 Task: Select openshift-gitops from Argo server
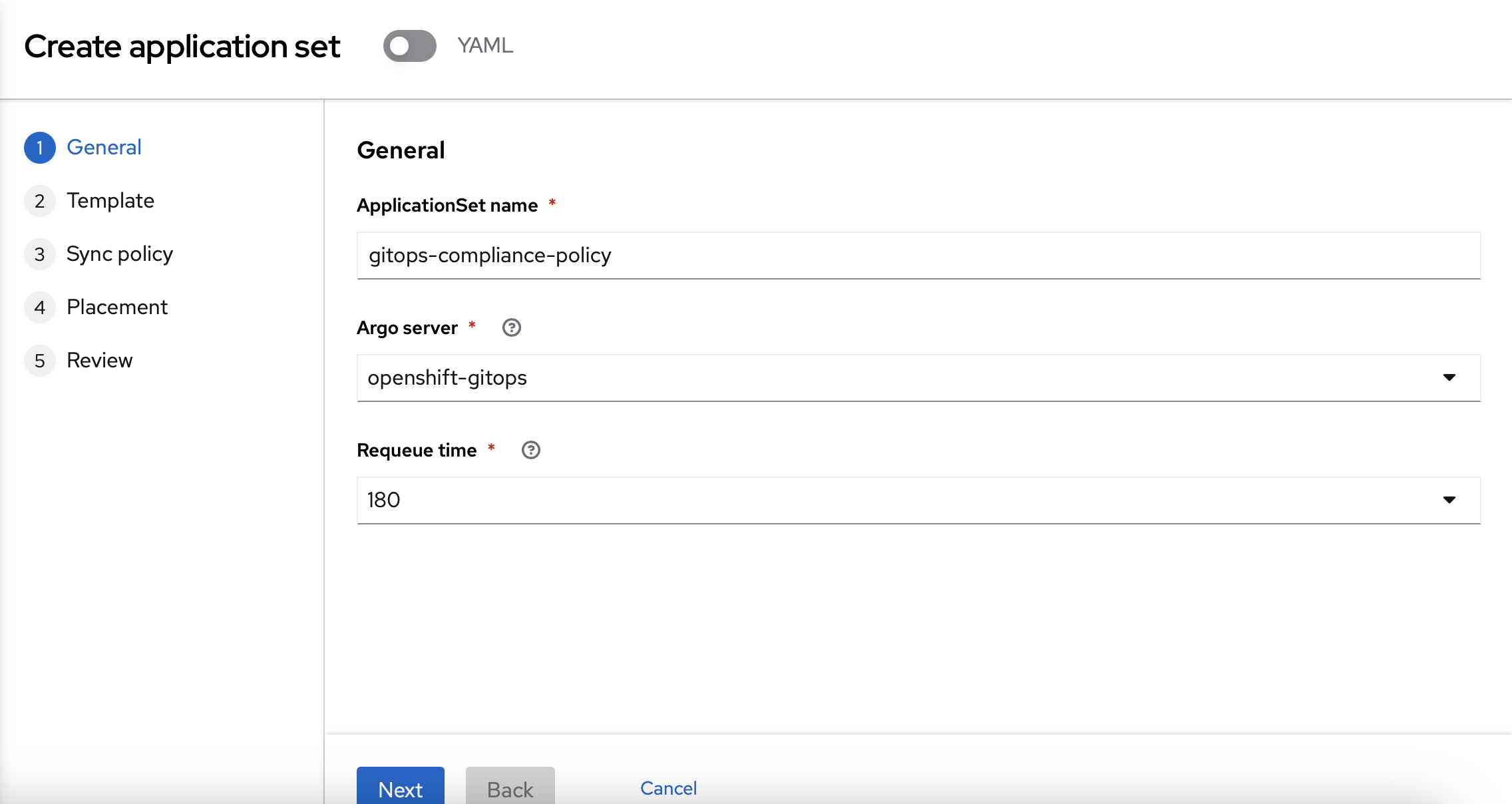(918, 377)
